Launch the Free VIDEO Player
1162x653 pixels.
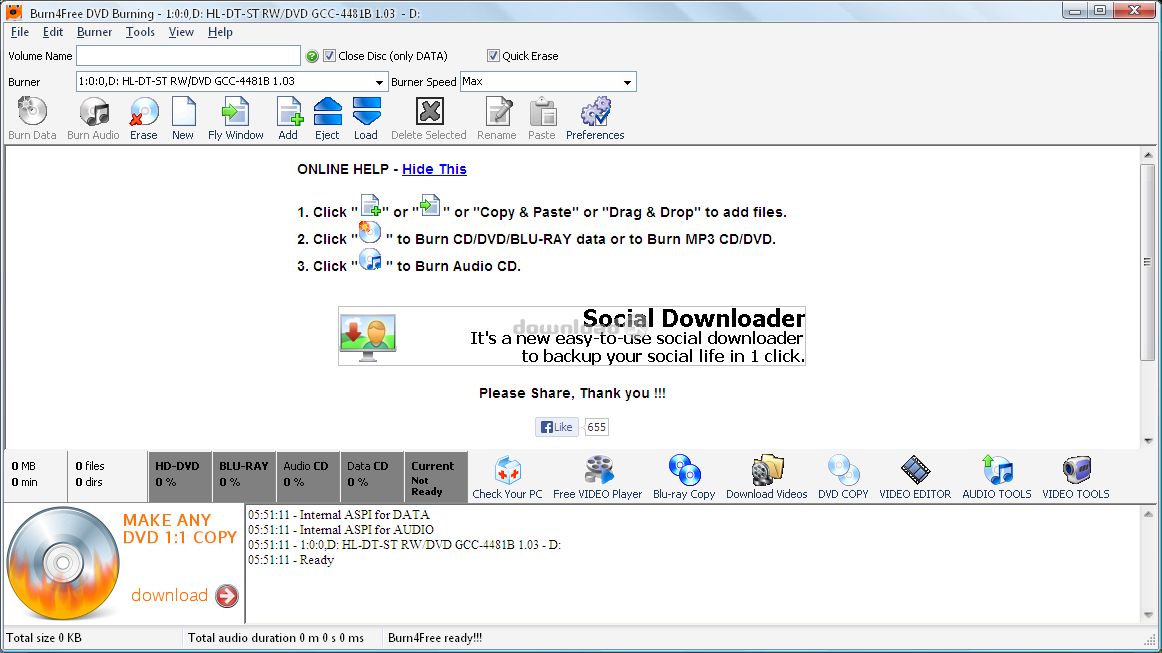[x=598, y=470]
